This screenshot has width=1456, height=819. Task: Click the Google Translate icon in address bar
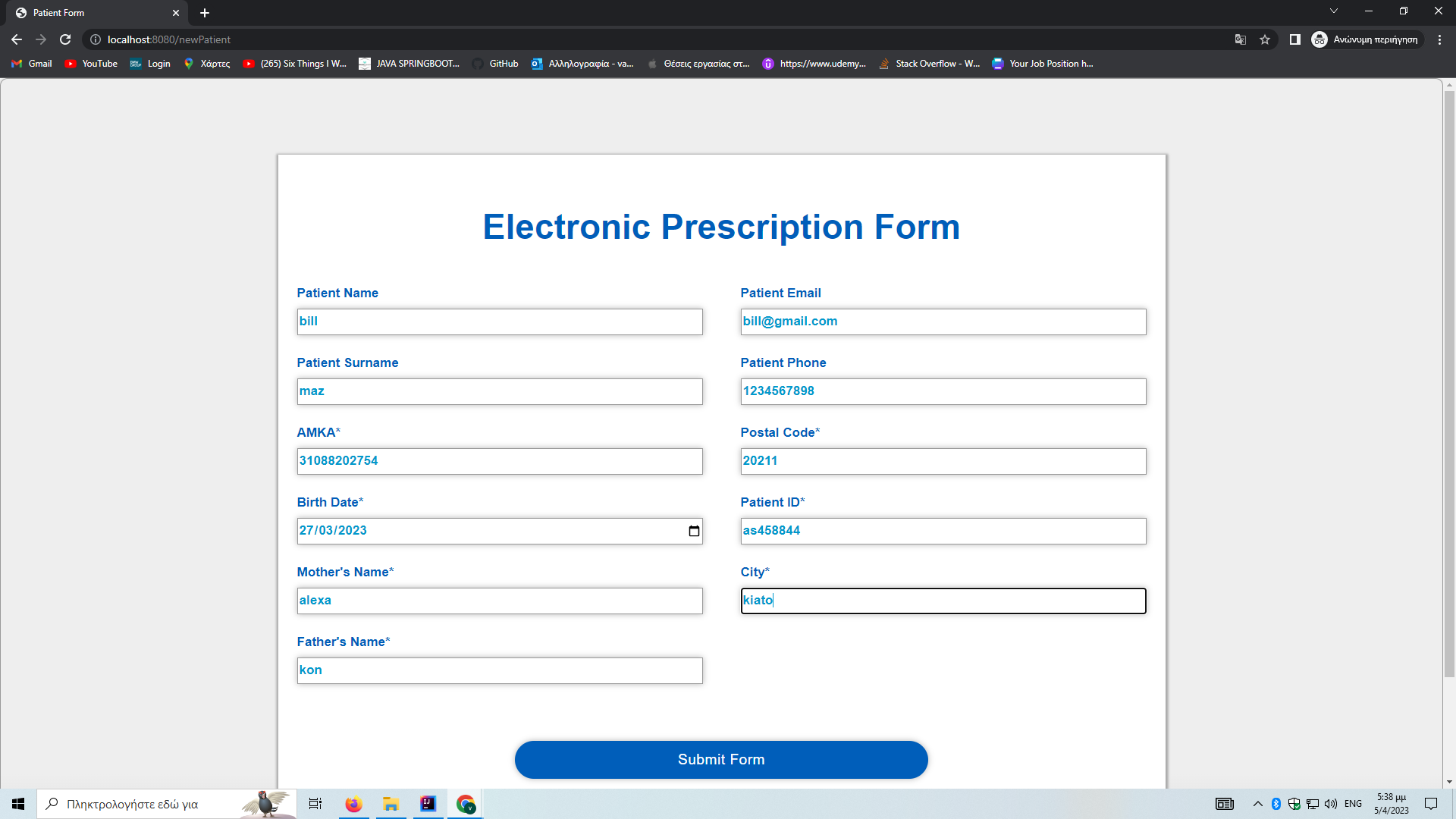[x=1241, y=39]
